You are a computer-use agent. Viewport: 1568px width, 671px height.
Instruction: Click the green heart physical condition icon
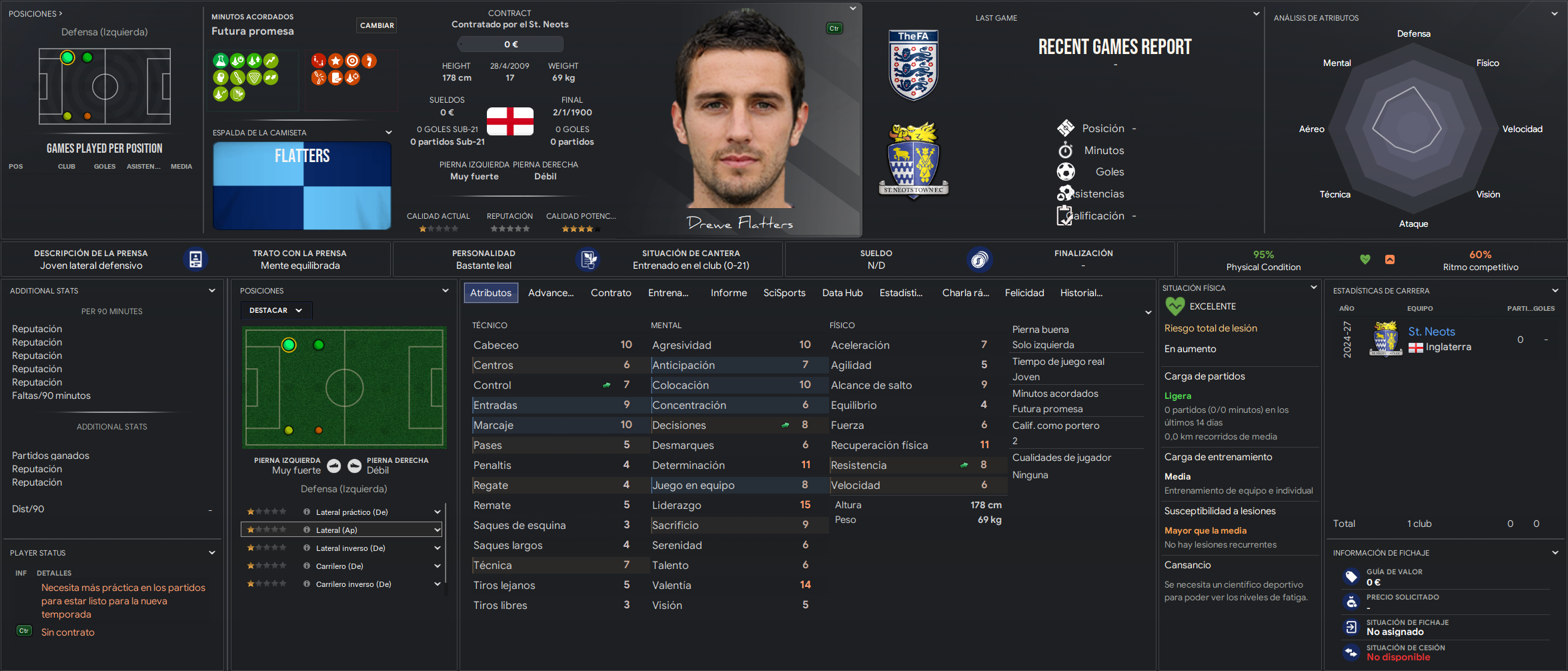(1365, 259)
